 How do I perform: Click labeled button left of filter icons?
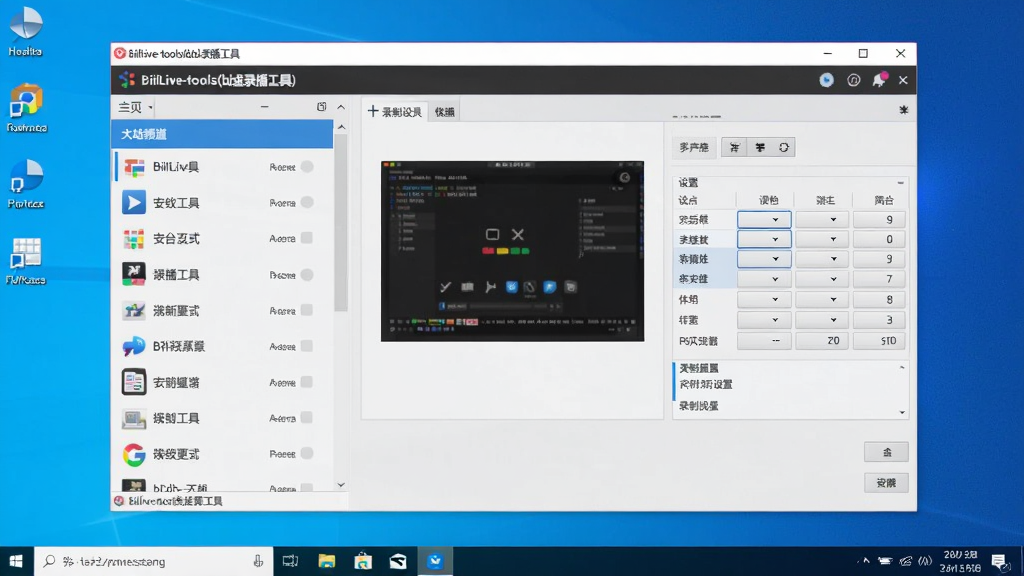(694, 148)
